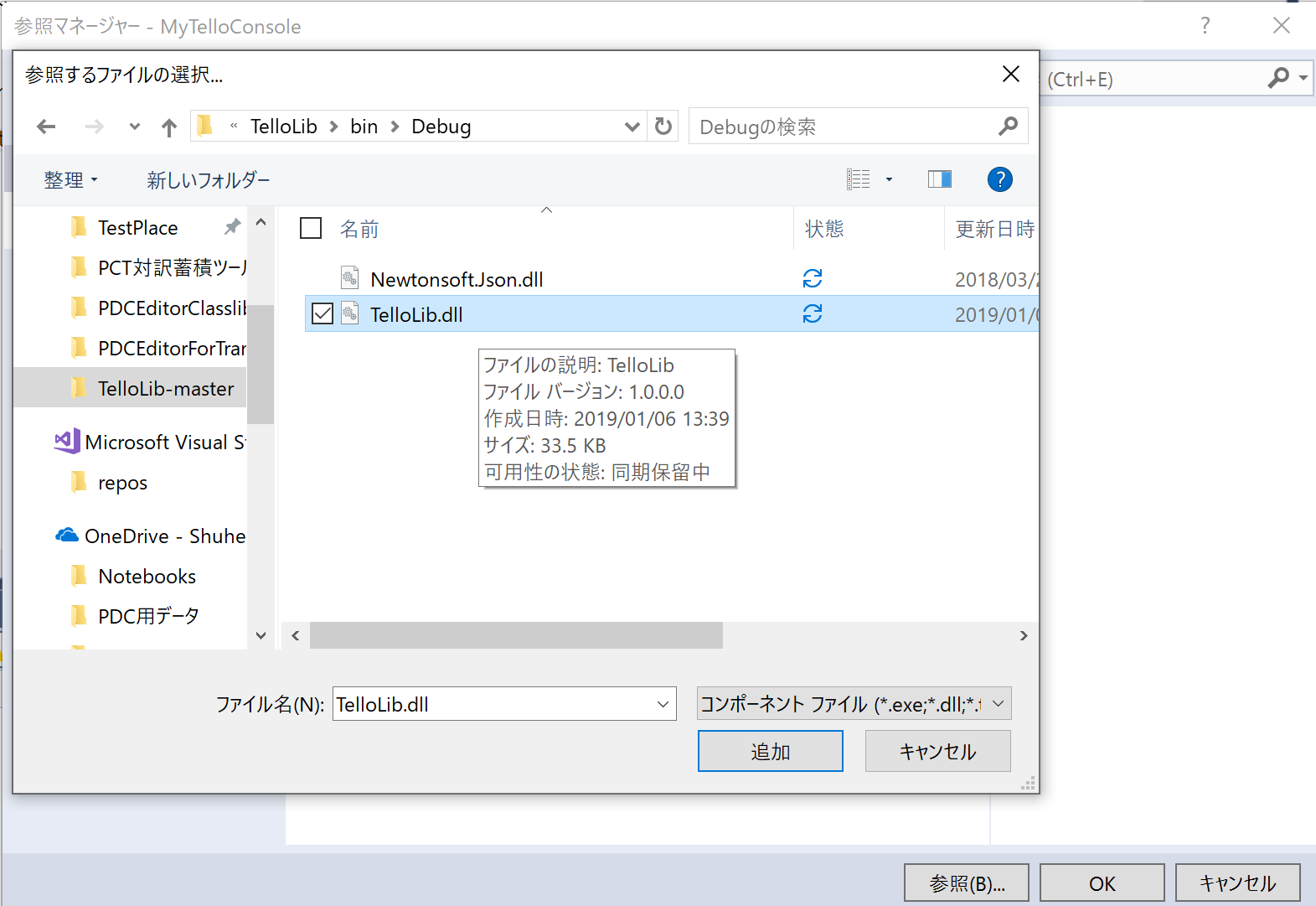Click OK in Reference Manager window
The height and width of the screenshot is (906, 1316).
(x=1102, y=883)
